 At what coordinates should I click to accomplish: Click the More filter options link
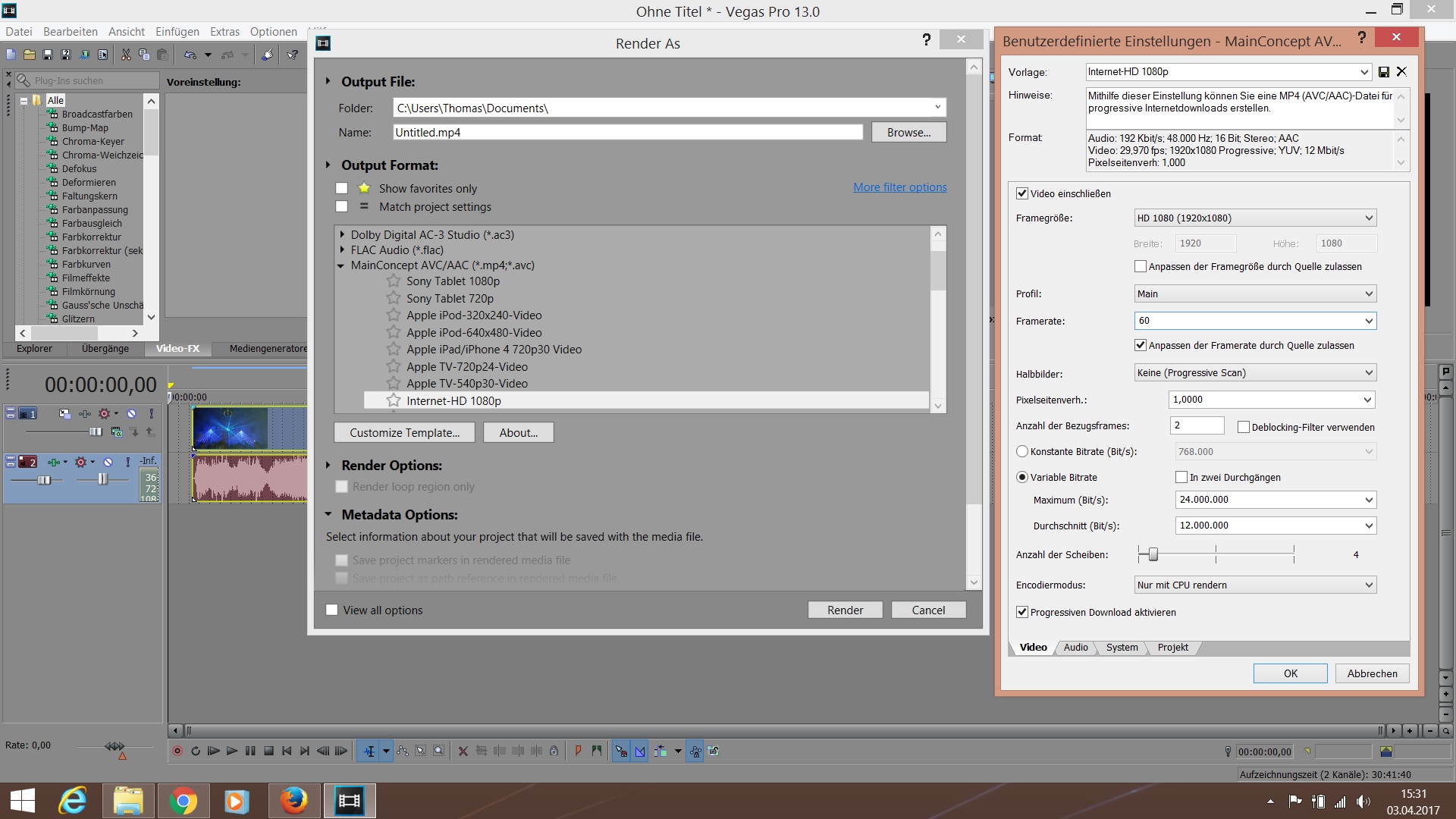pyautogui.click(x=899, y=187)
